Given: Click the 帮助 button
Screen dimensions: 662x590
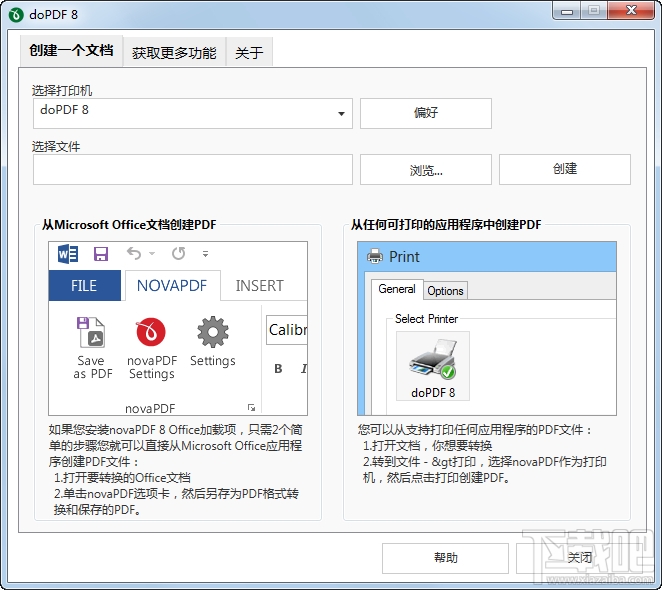Looking at the screenshot, I should pos(445,558).
